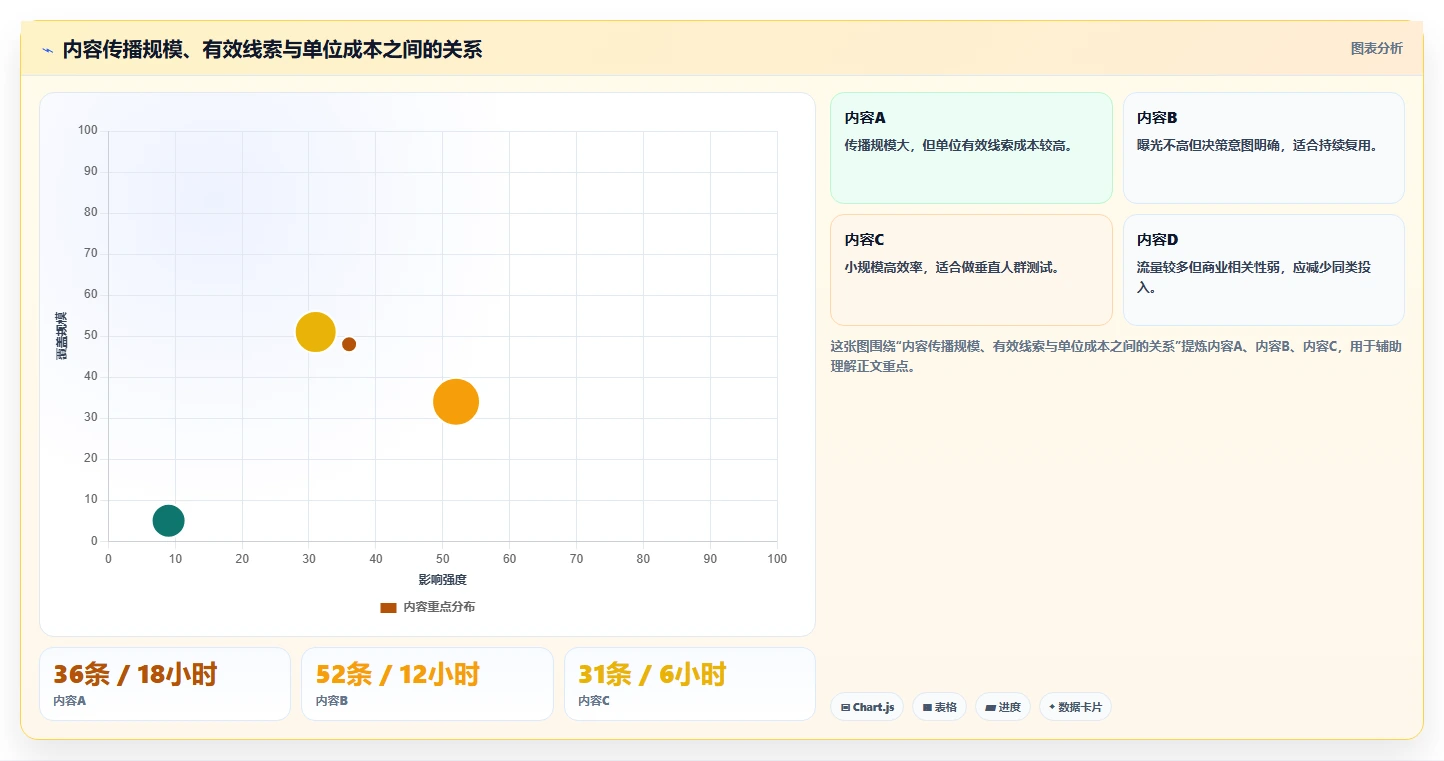This screenshot has height=761, width=1444.
Task: Click the 表格 tag
Action: pyautogui.click(x=939, y=707)
